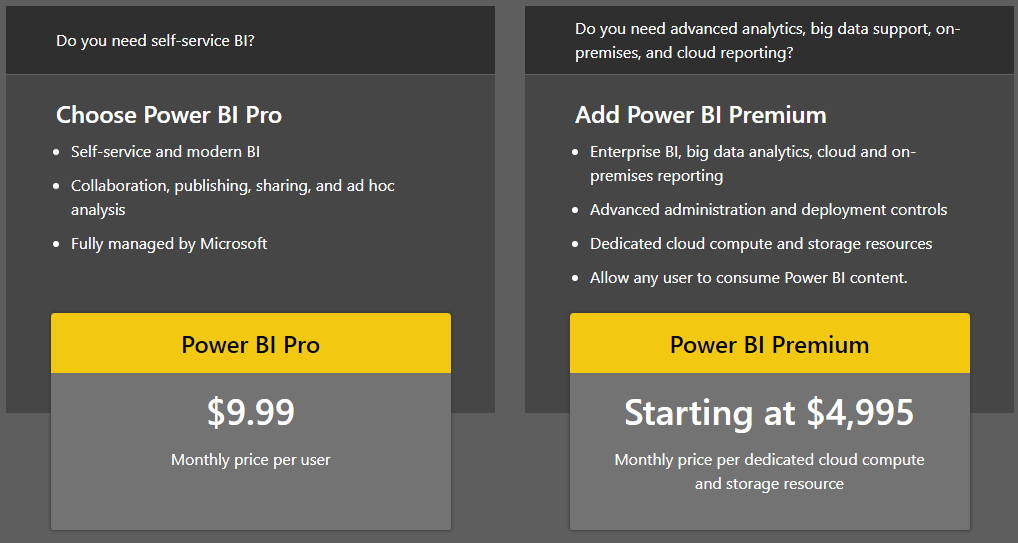
Task: Click the "Starting at $4,995" price
Action: pos(769,412)
